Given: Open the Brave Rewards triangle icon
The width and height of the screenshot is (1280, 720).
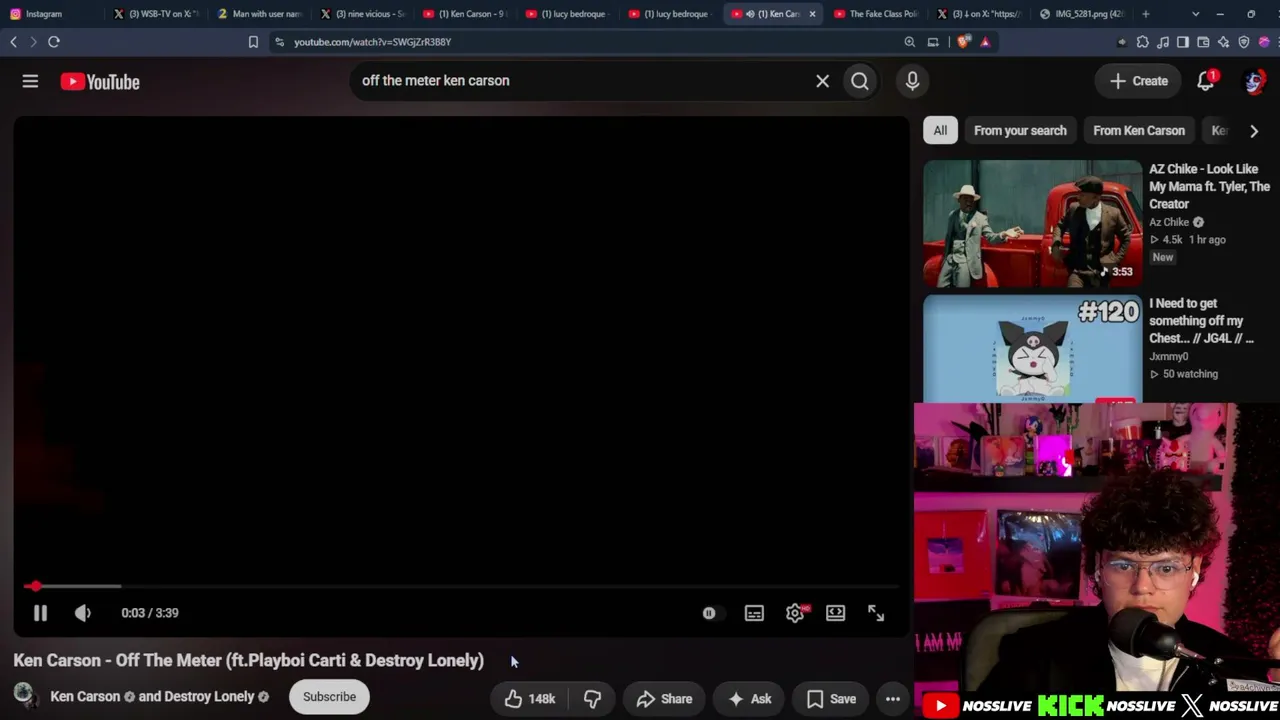Looking at the screenshot, I should [x=985, y=42].
